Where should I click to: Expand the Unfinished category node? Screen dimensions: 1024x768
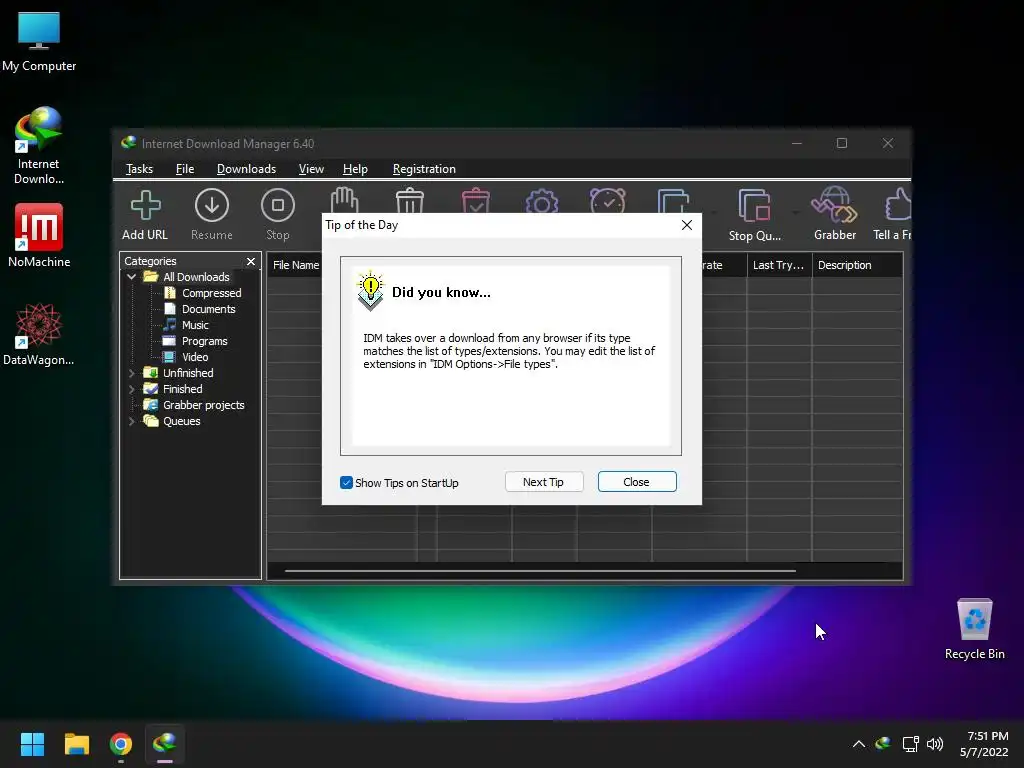pyautogui.click(x=131, y=373)
